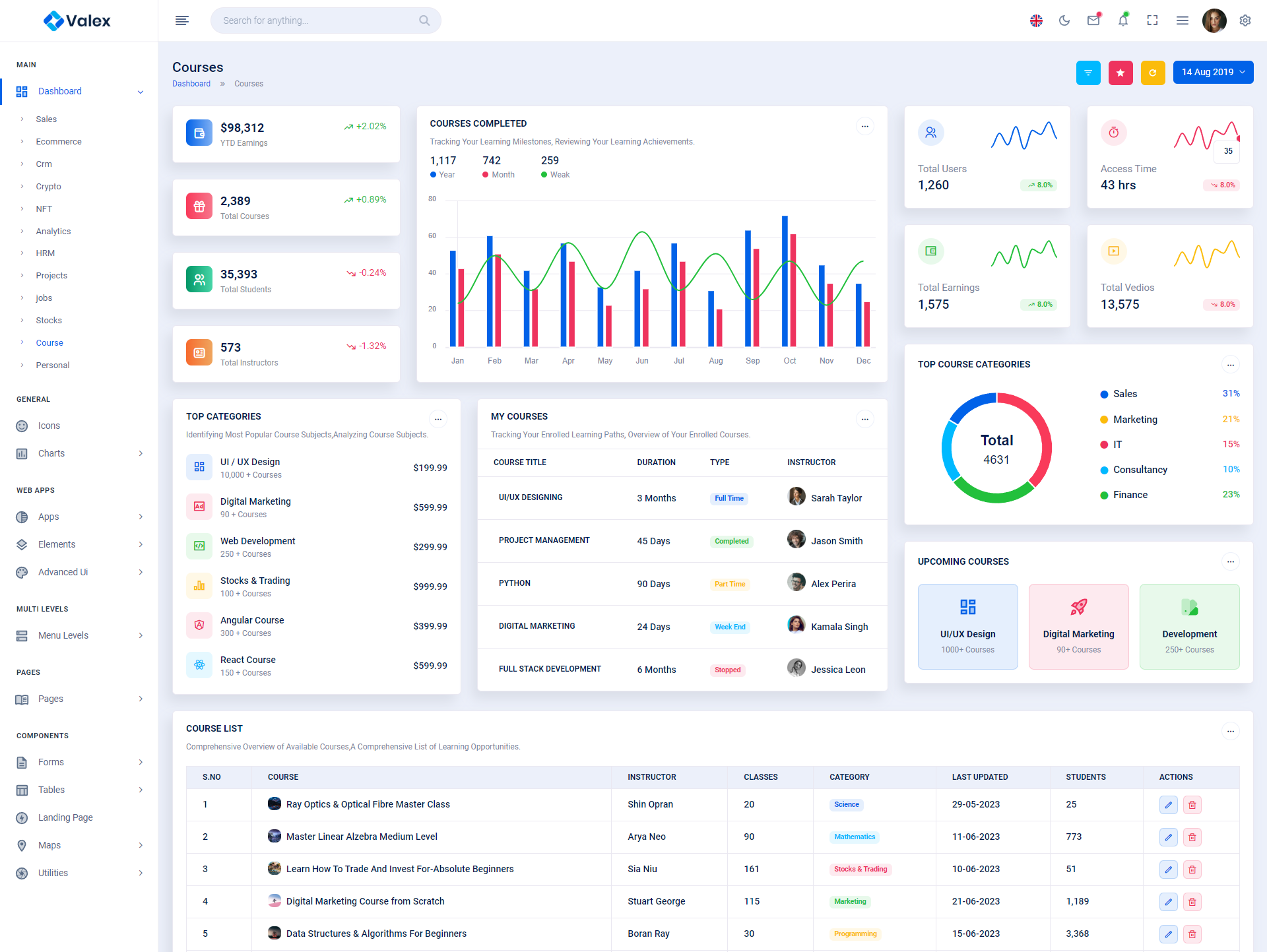Screen dimensions: 1267x952
Task: Open the UI/UX Design upcoming course card
Action: point(967,626)
